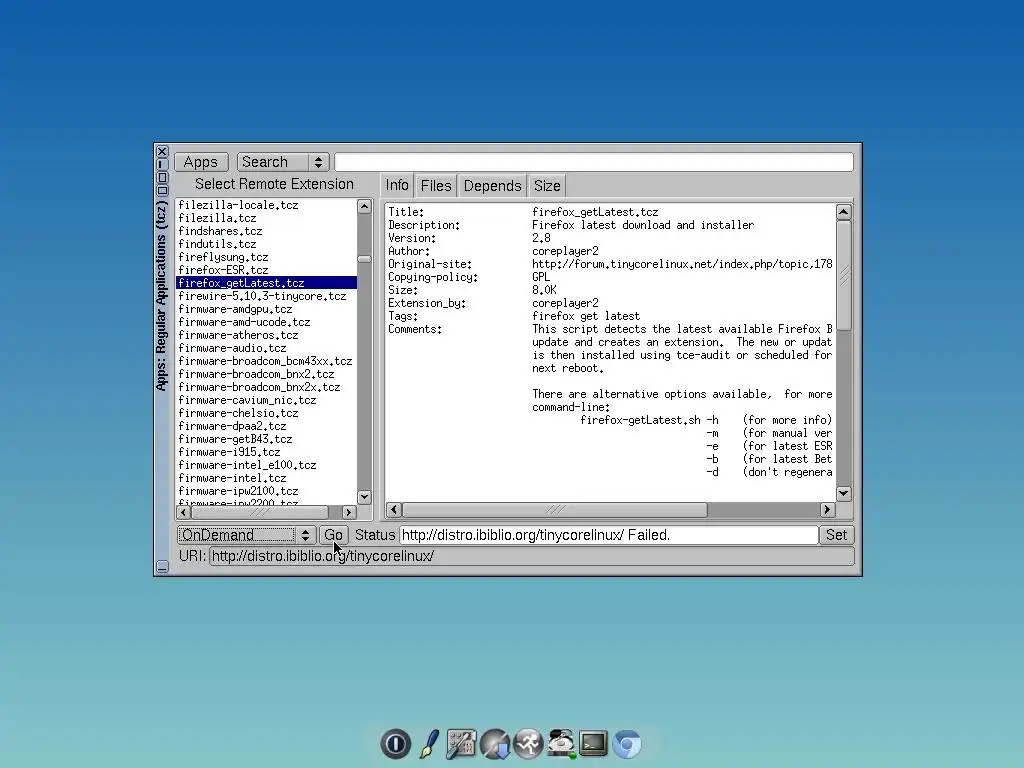Click extension list scroll-right arrow
1024x768 pixels.
[349, 513]
